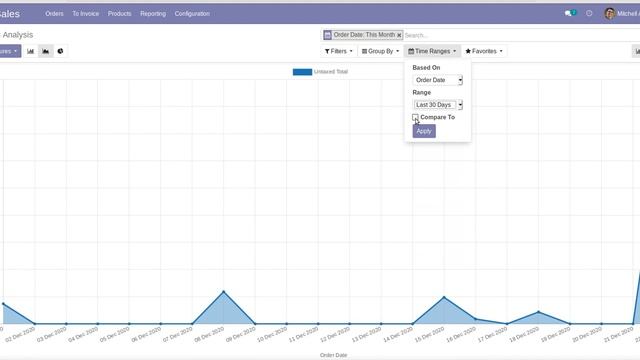Open the Reporting menu

tap(153, 13)
